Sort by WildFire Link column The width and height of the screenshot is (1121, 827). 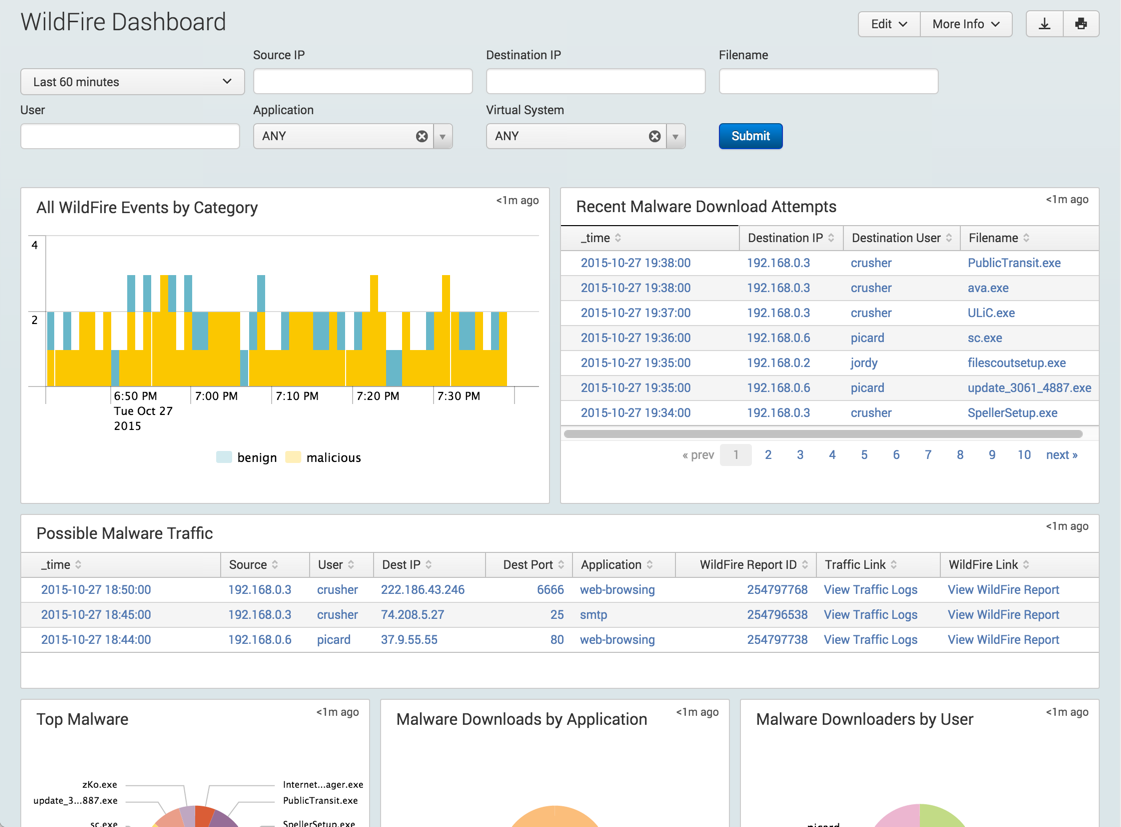(x=989, y=565)
